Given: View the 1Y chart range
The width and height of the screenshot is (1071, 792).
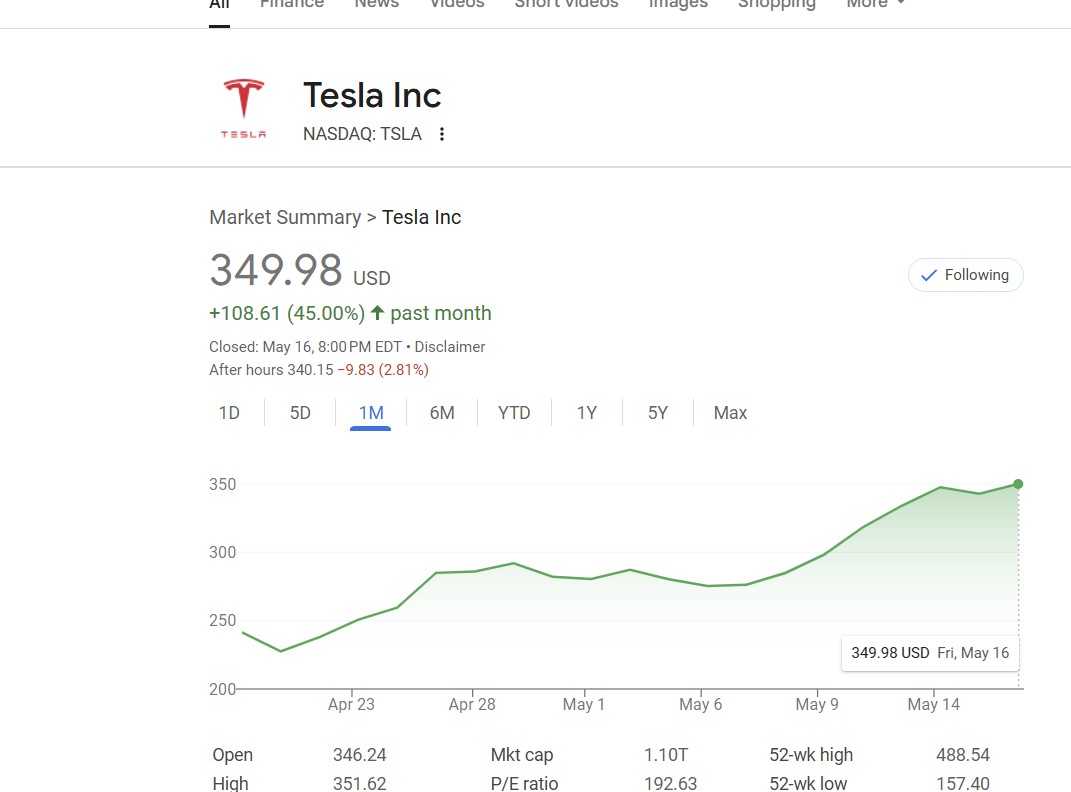Looking at the screenshot, I should (587, 413).
